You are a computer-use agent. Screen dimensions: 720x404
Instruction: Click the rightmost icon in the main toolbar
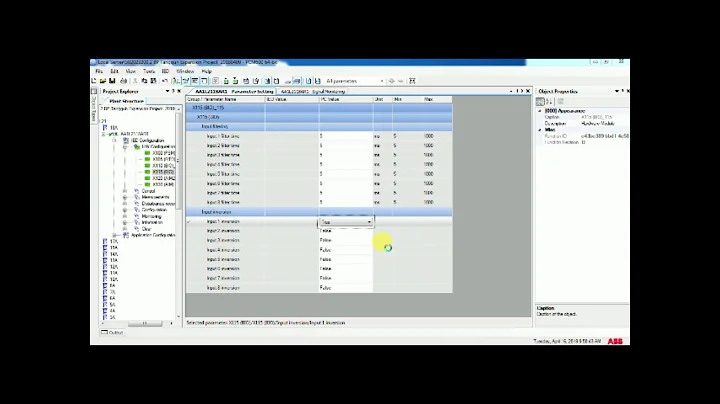point(412,81)
